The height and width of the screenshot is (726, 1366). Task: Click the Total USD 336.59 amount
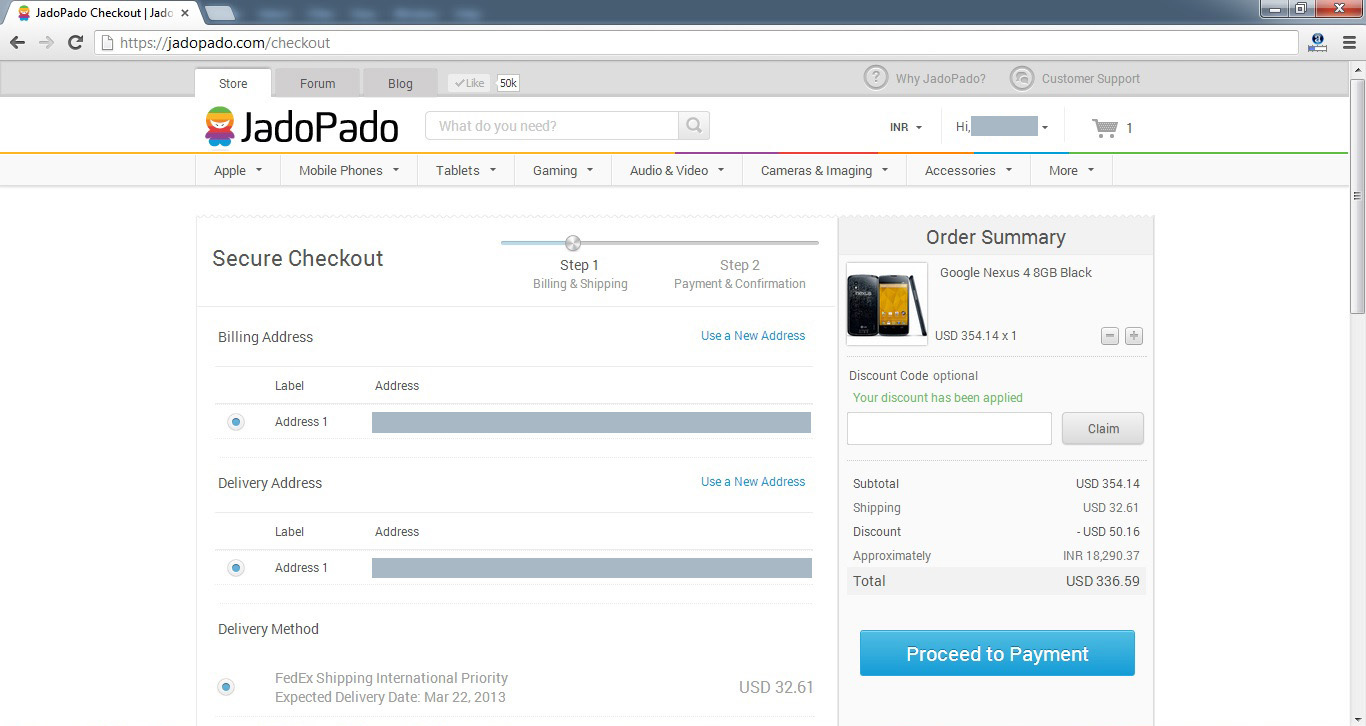point(1103,581)
